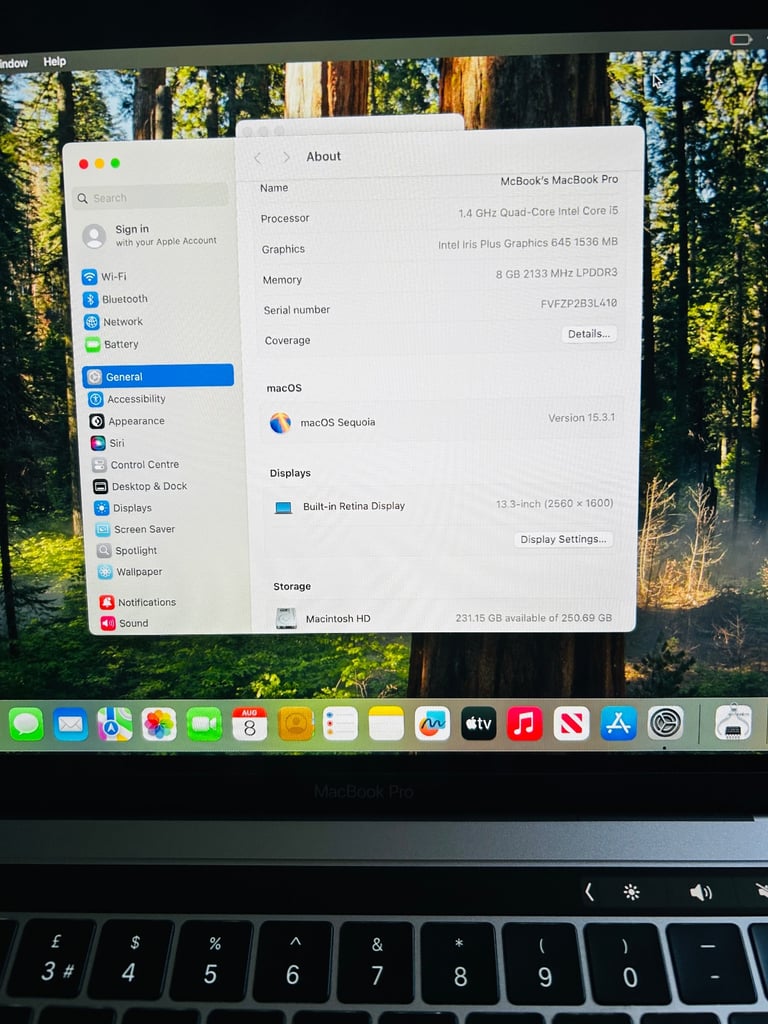Open Notes from the Dock
Image resolution: width=768 pixels, height=1024 pixels.
tap(387, 724)
